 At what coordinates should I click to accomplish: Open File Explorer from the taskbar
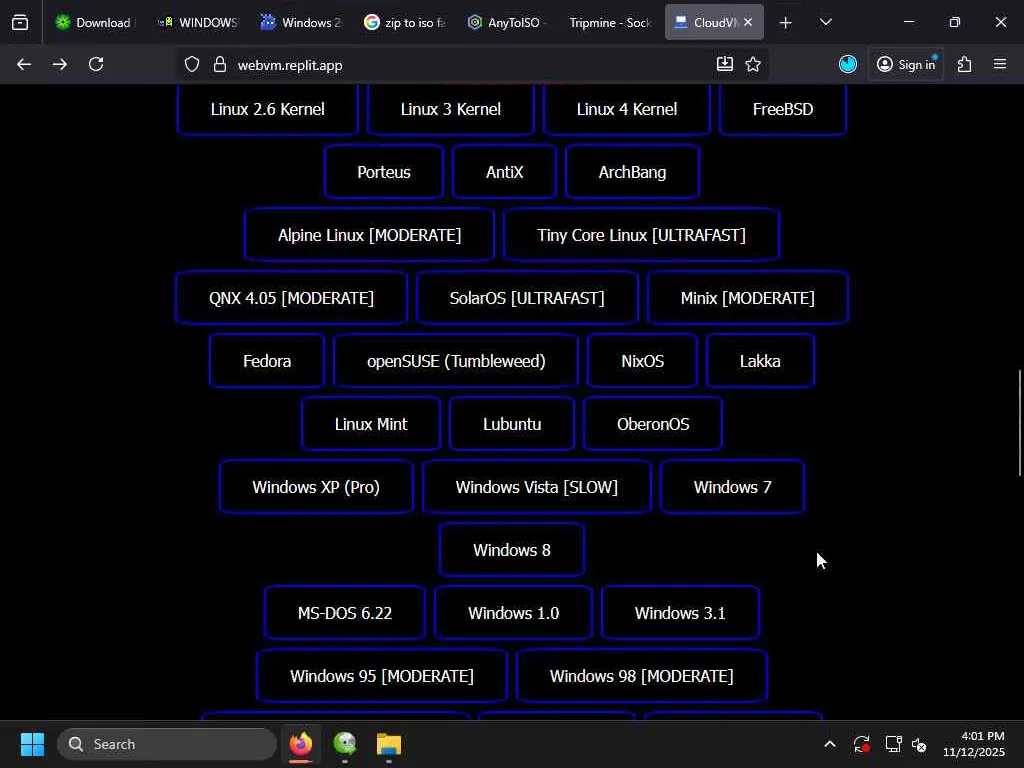(389, 744)
